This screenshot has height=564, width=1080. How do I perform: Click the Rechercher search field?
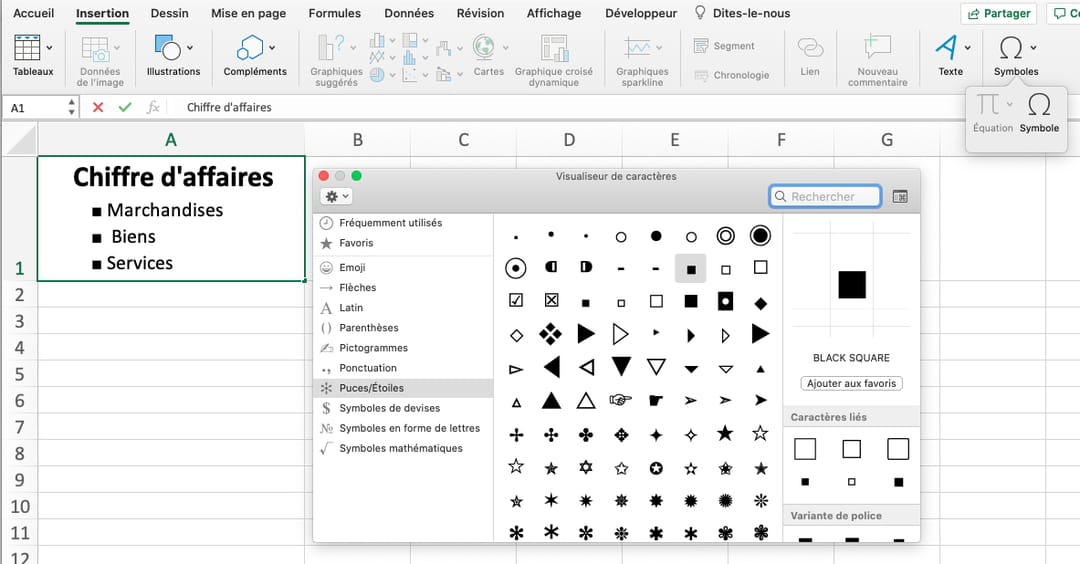[x=825, y=196]
